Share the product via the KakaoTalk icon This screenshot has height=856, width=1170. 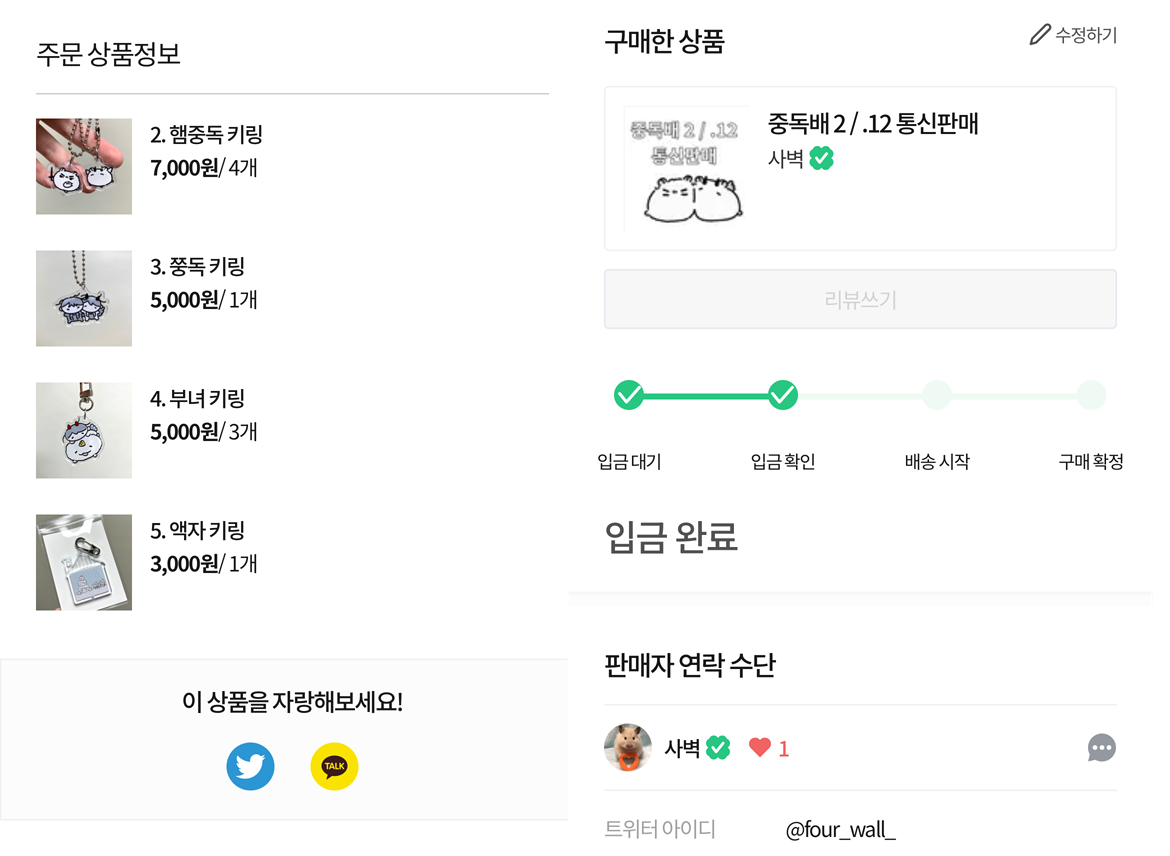pos(334,766)
